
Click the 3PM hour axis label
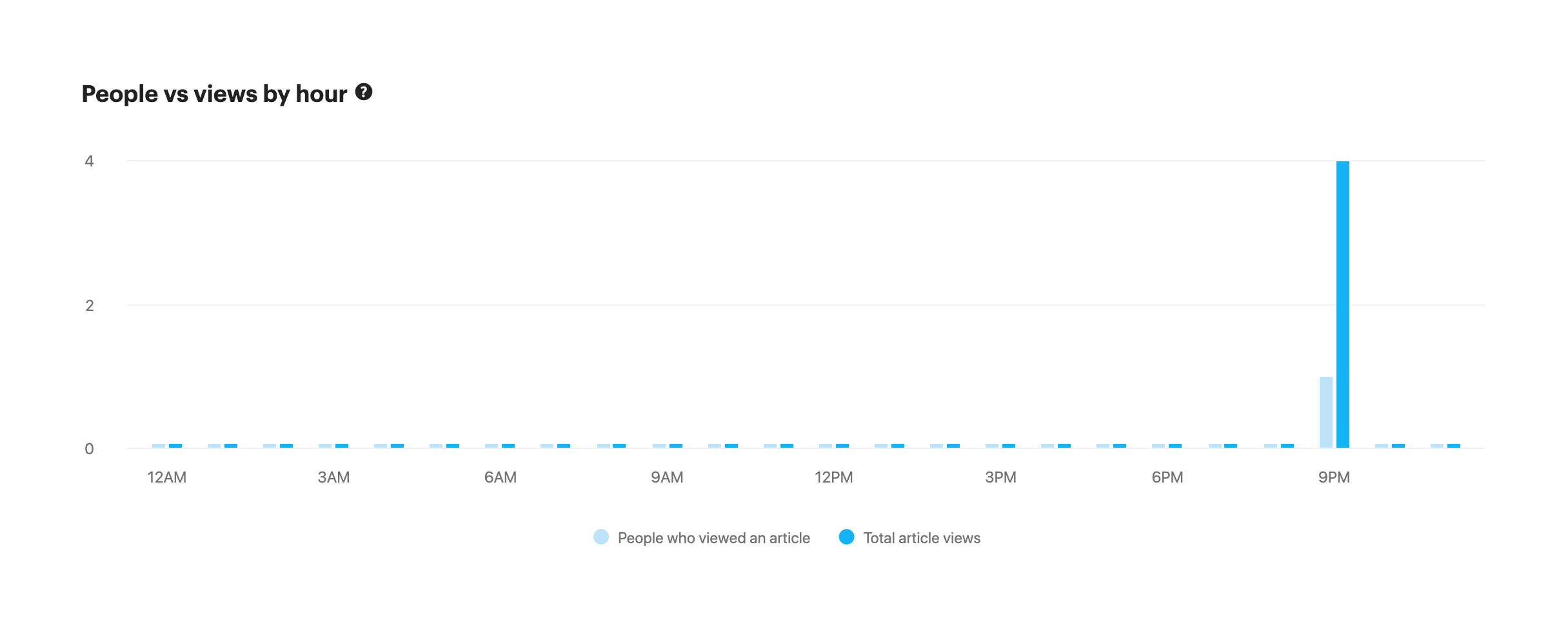(x=1000, y=477)
